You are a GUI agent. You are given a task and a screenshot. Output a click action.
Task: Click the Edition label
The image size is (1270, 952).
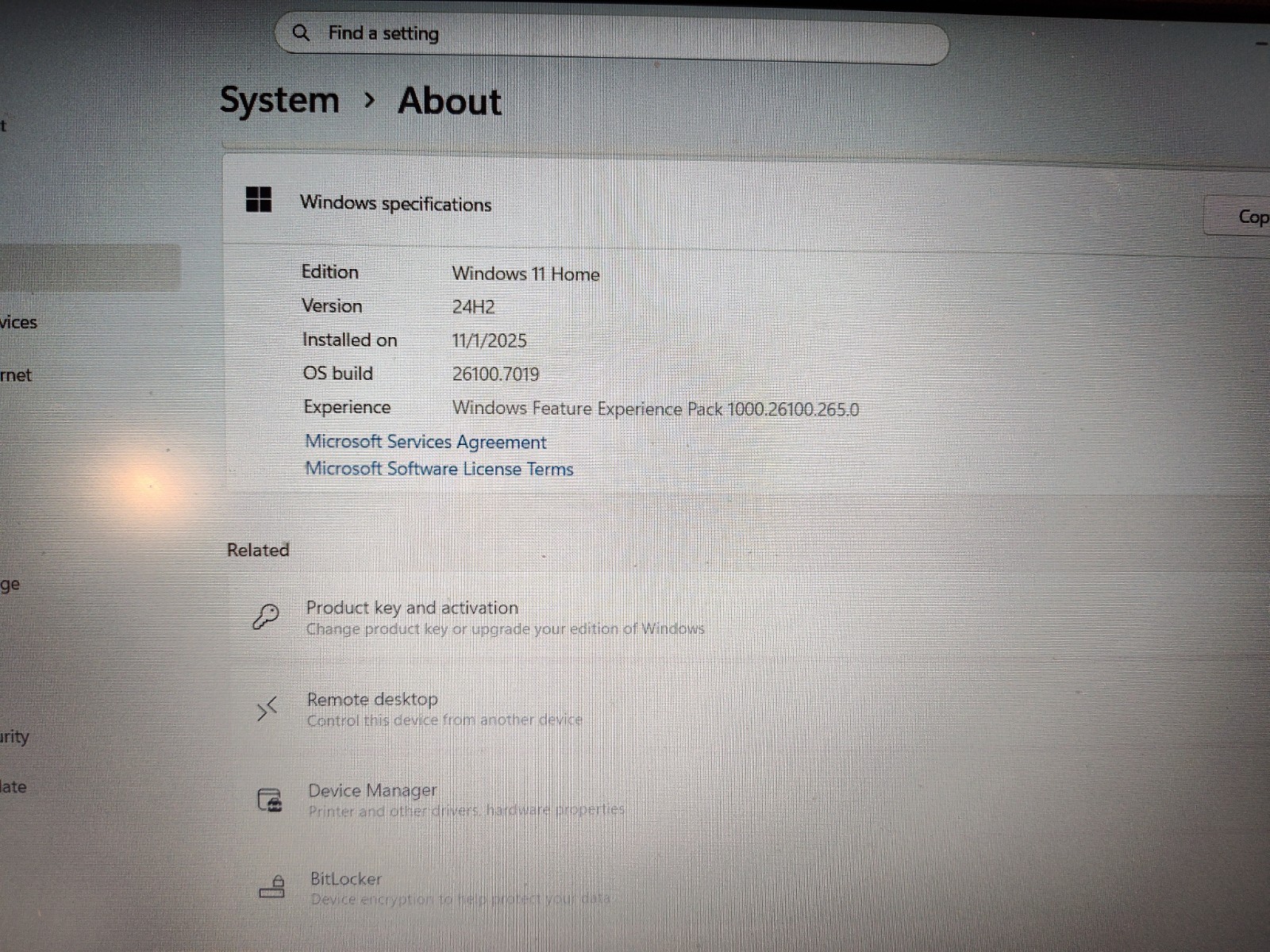click(x=329, y=272)
